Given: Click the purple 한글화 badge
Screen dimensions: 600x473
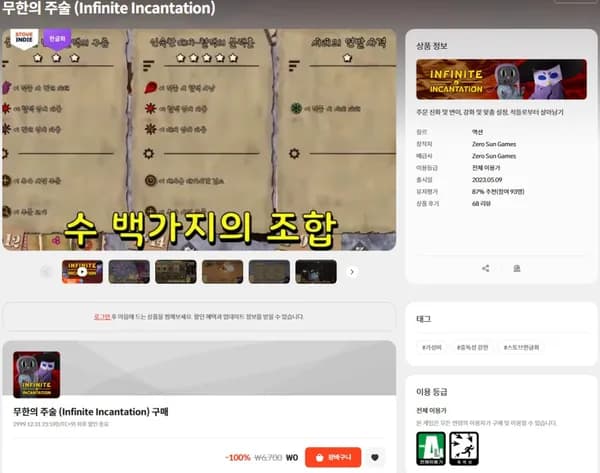Looking at the screenshot, I should [x=57, y=39].
